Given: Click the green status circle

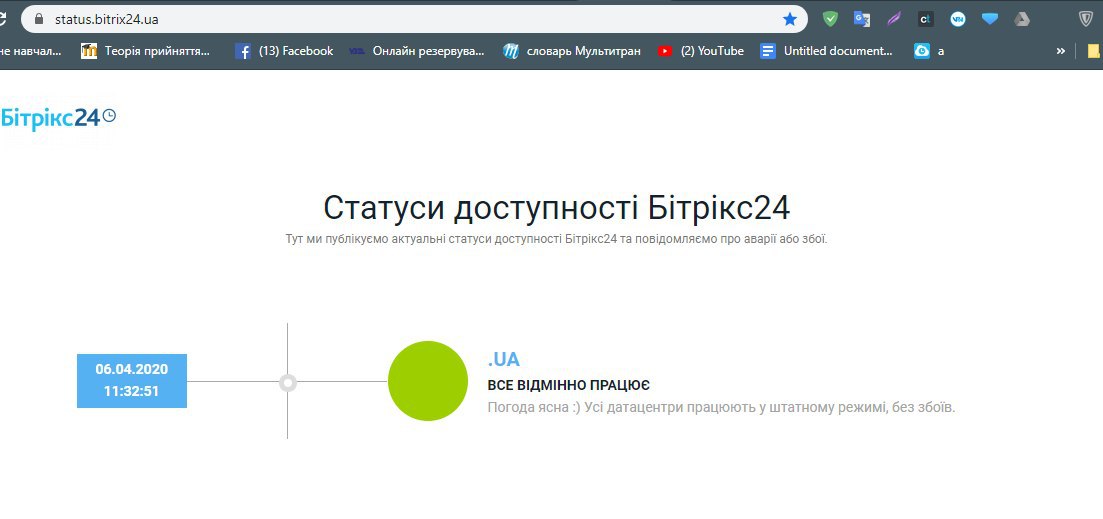Looking at the screenshot, I should click(428, 381).
